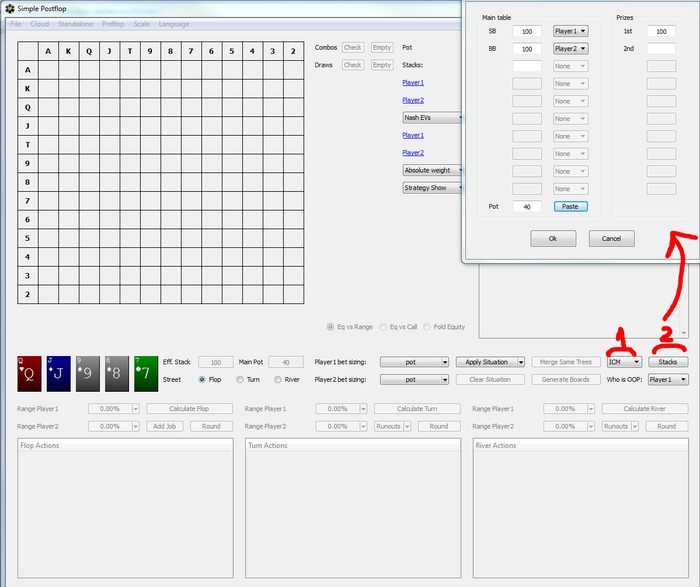Open the Language menu
The image size is (700, 587).
pos(174,24)
